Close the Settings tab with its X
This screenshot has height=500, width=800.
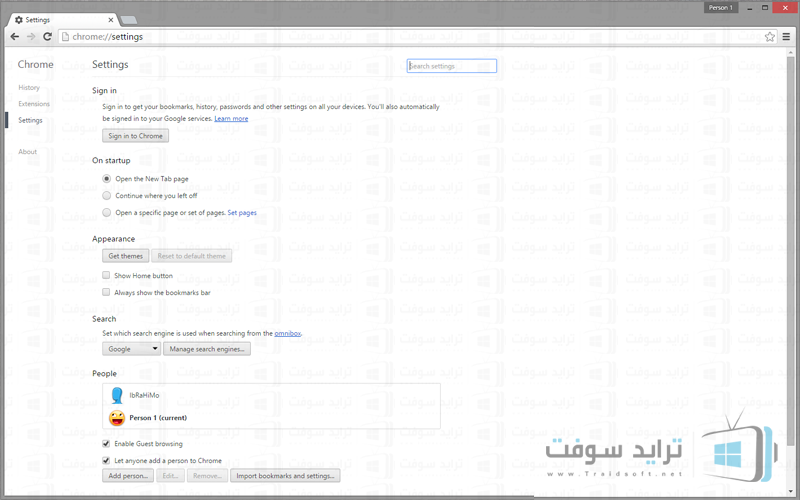tap(111, 20)
